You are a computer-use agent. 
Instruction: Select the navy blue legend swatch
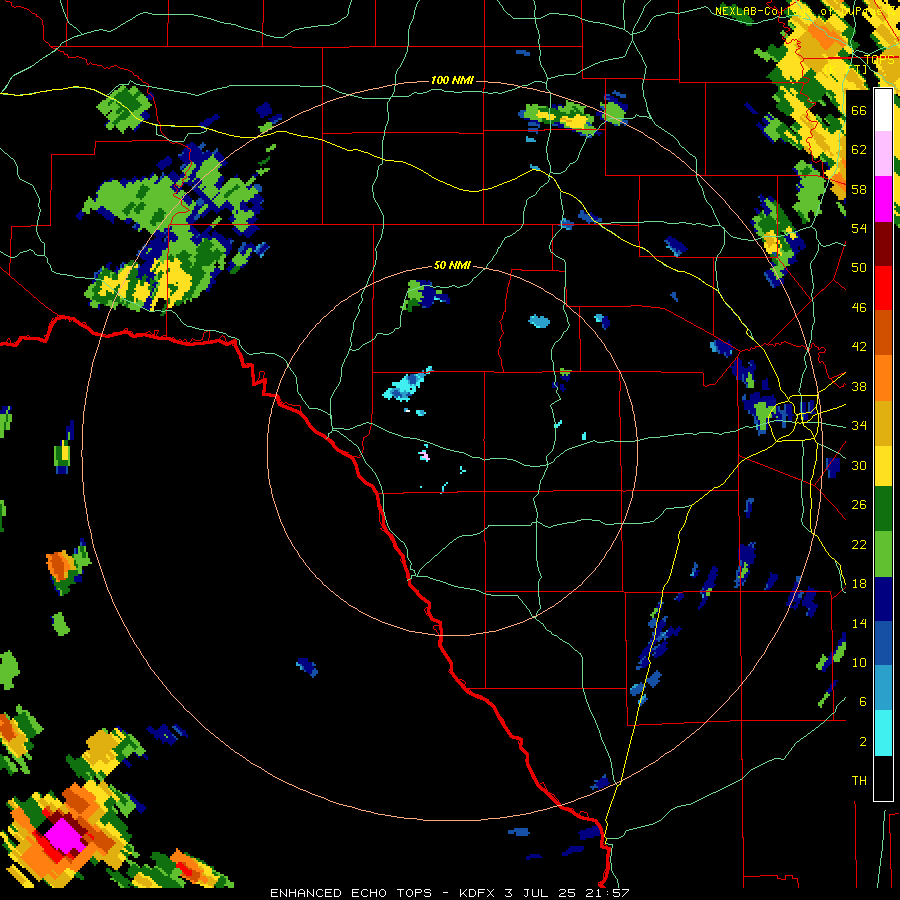(x=883, y=599)
